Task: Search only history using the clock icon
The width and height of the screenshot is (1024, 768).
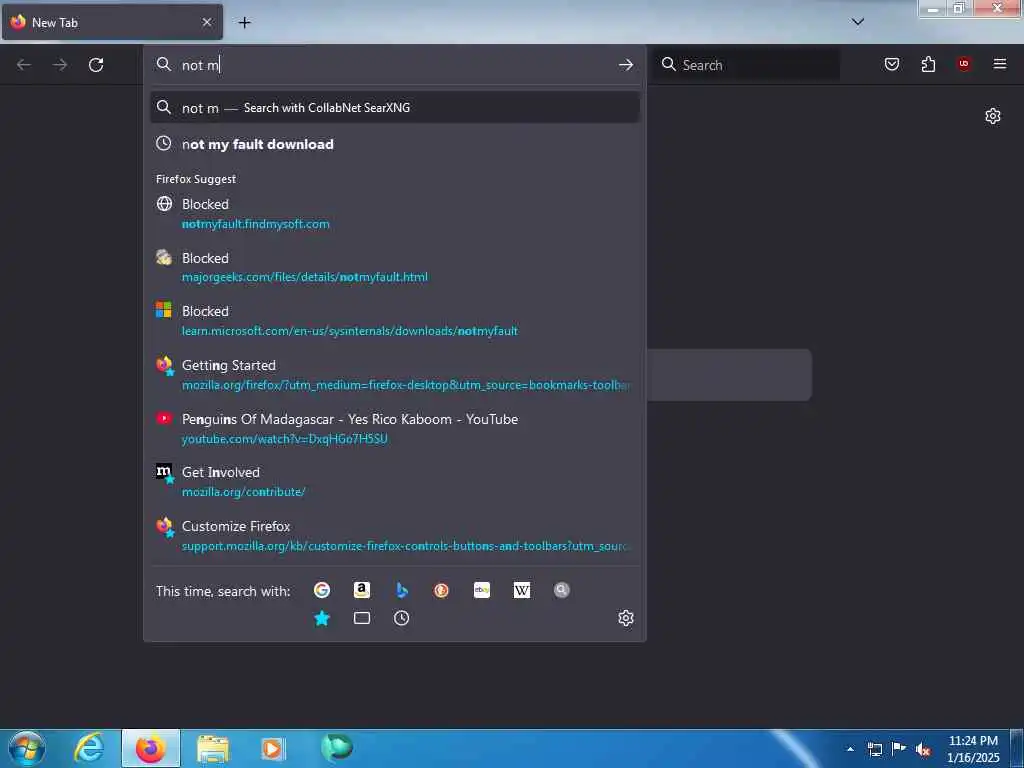Action: 402,618
